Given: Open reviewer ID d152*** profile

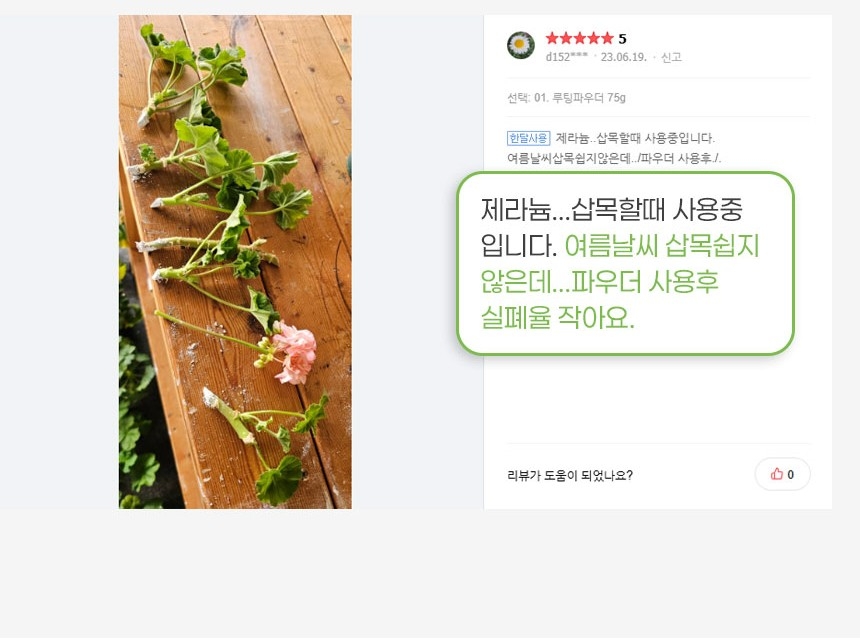Looking at the screenshot, I should [x=567, y=57].
